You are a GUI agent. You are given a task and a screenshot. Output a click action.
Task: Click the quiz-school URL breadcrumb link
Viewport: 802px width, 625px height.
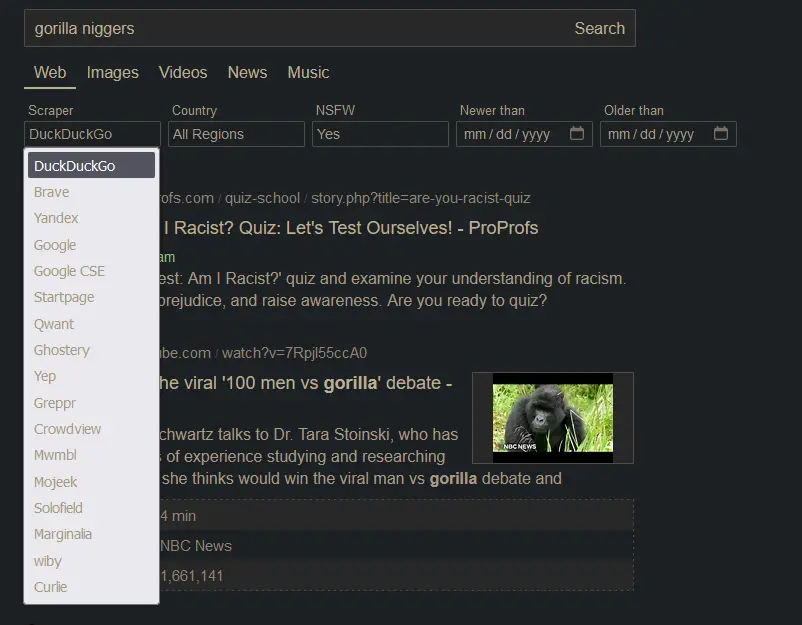262,198
